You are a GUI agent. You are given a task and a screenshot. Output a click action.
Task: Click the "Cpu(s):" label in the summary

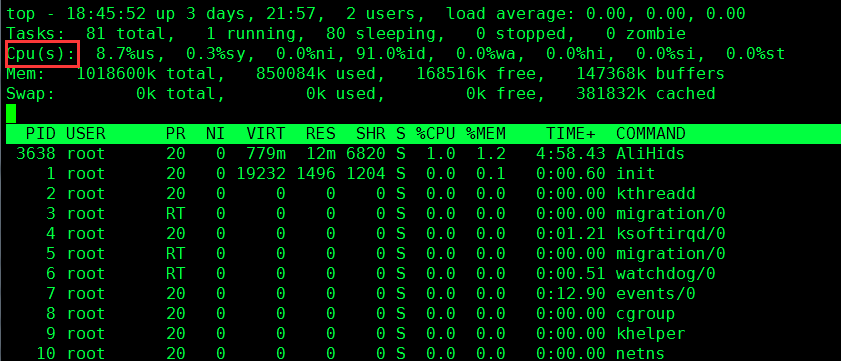pyautogui.click(x=42, y=54)
